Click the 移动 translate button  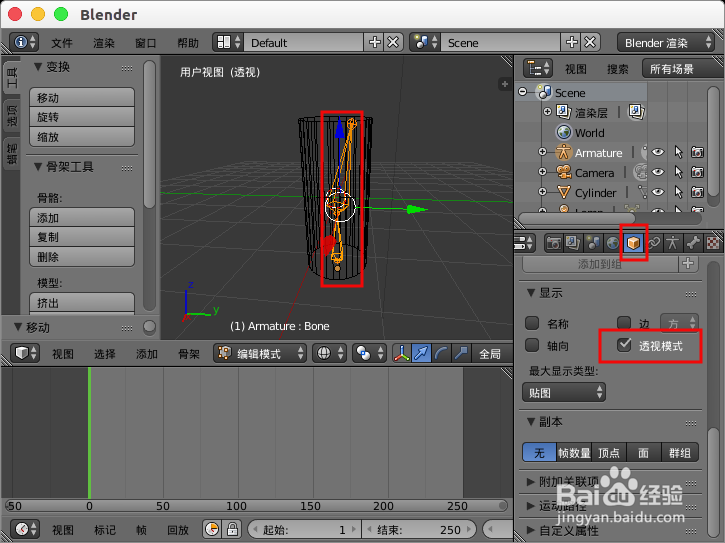pos(82,98)
